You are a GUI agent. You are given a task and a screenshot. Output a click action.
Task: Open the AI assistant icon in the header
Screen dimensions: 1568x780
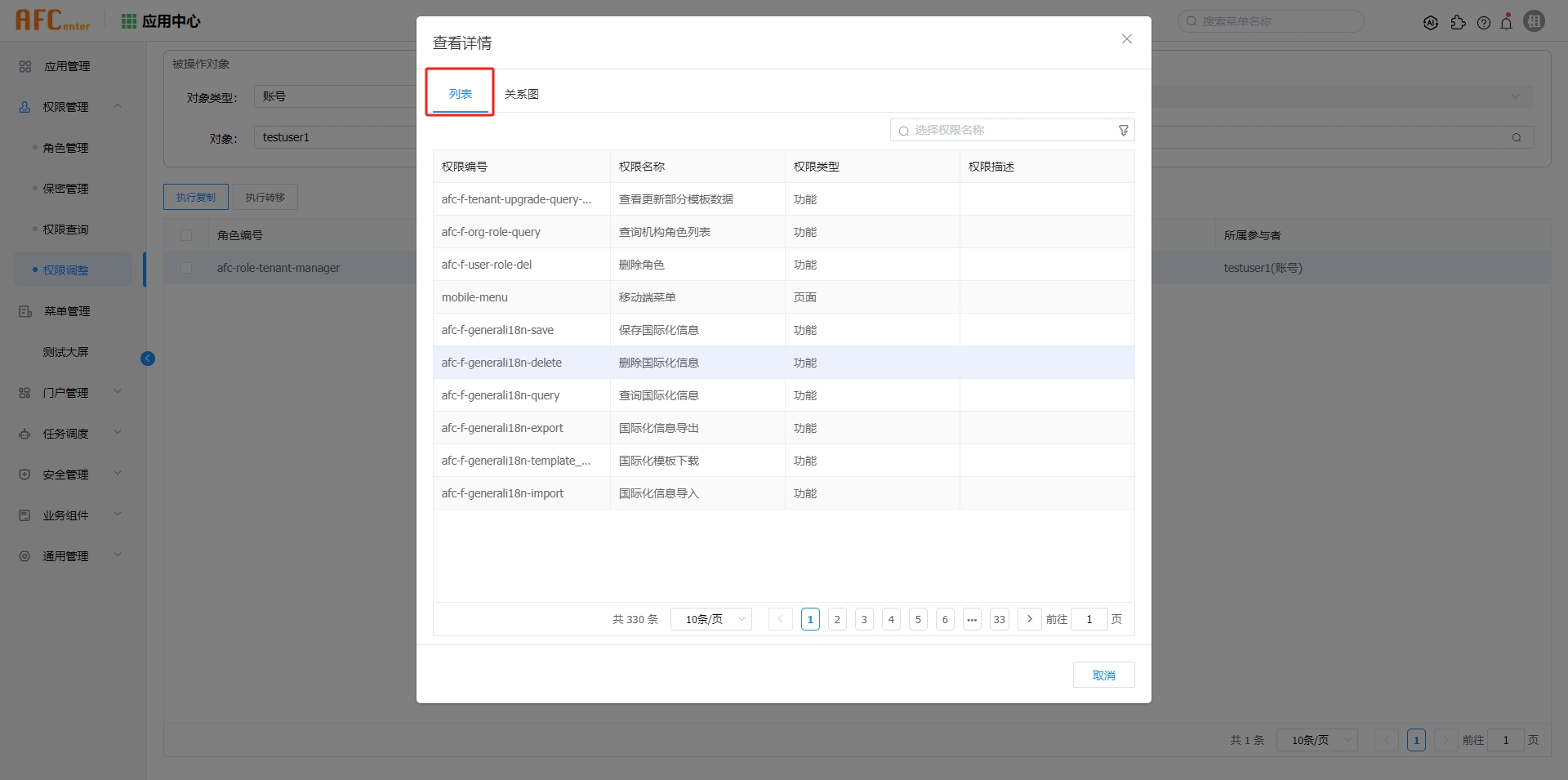[x=1432, y=22]
